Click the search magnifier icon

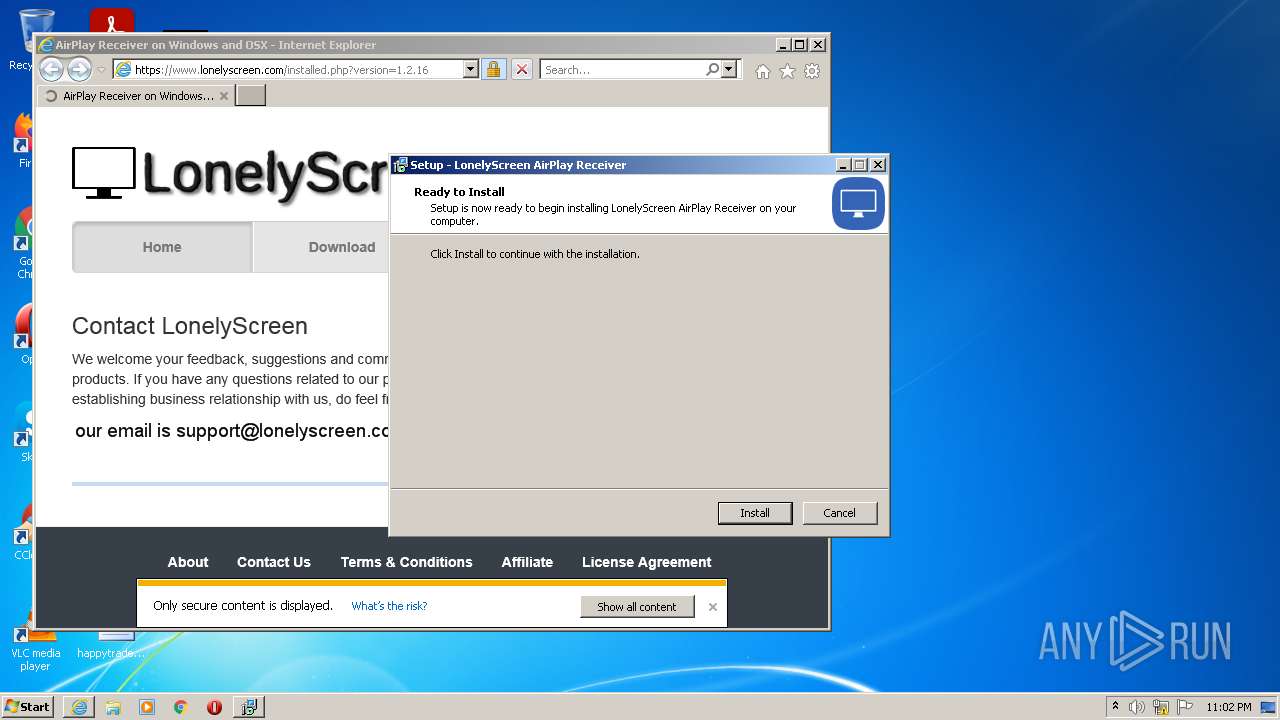pyautogui.click(x=712, y=69)
